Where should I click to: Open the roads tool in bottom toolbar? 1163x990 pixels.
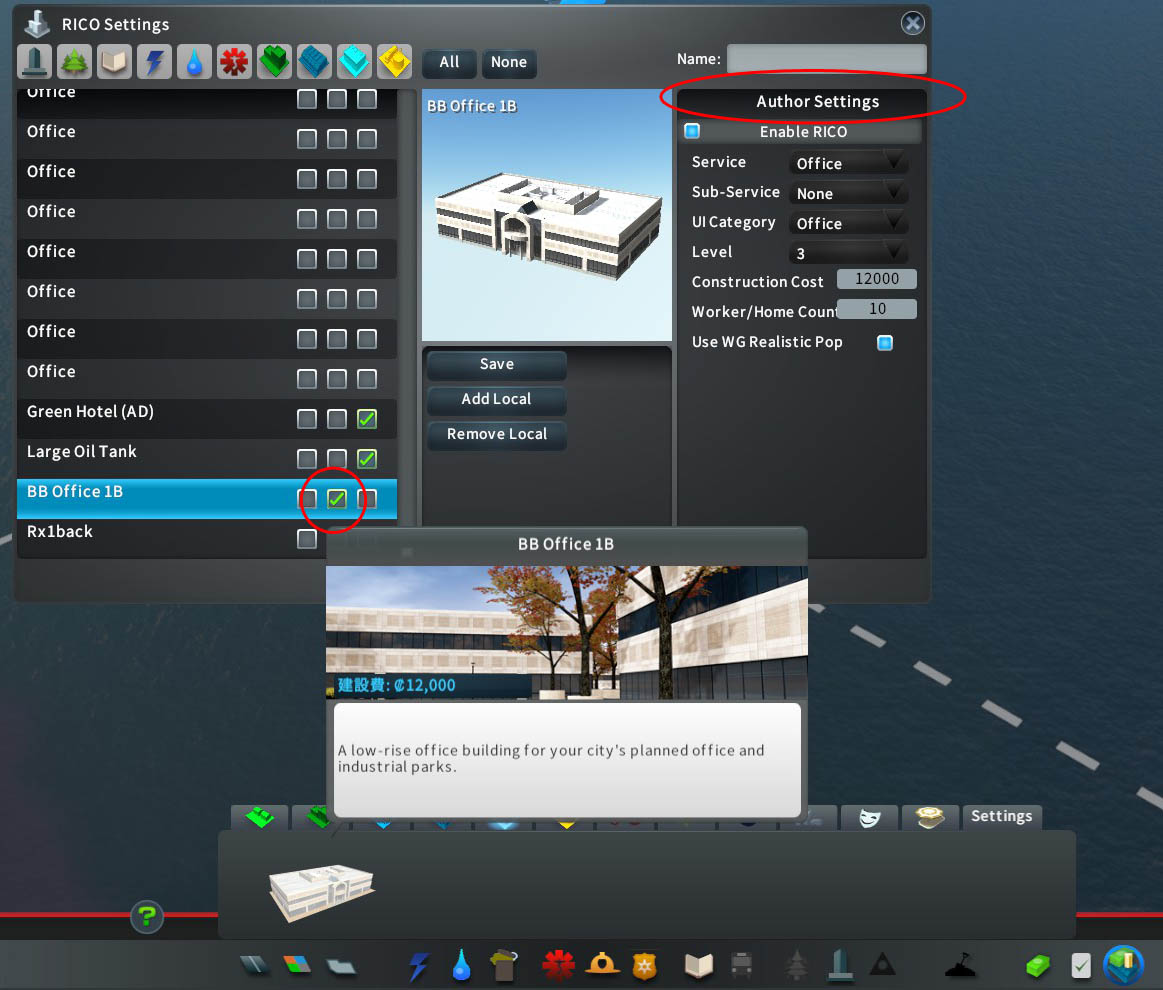click(254, 965)
